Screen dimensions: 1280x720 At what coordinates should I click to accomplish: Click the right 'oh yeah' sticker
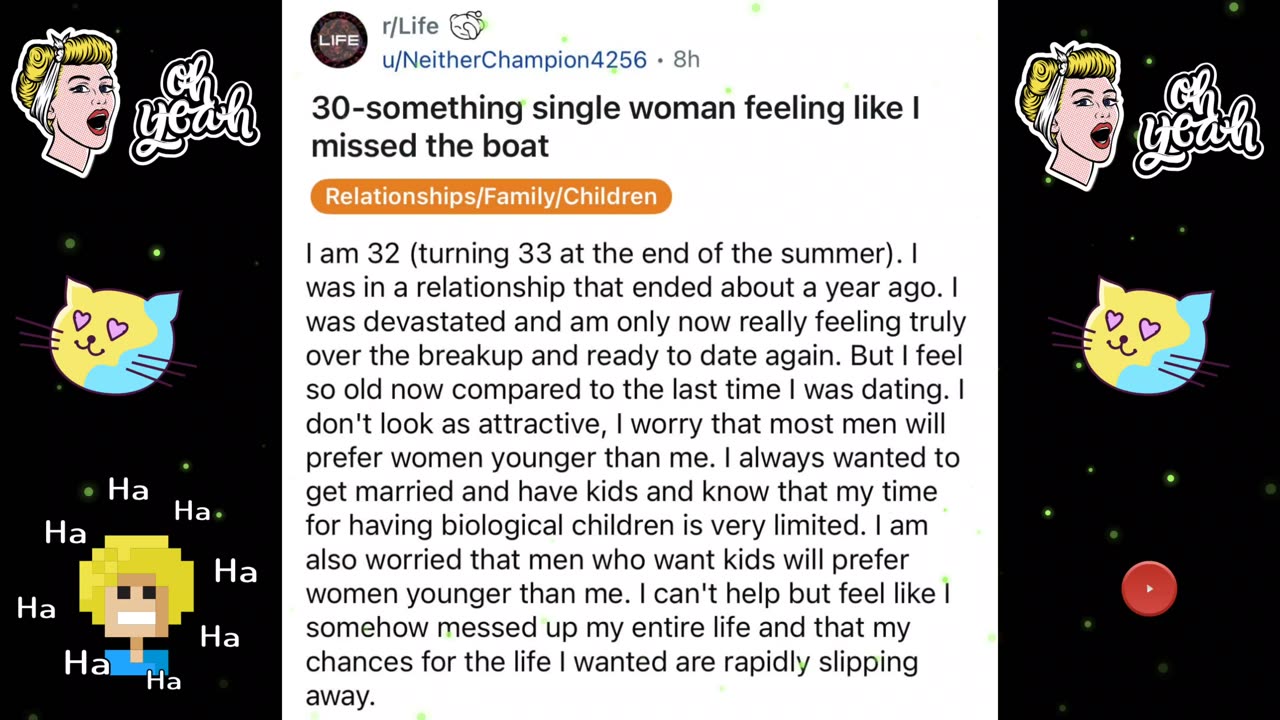coord(1198,118)
